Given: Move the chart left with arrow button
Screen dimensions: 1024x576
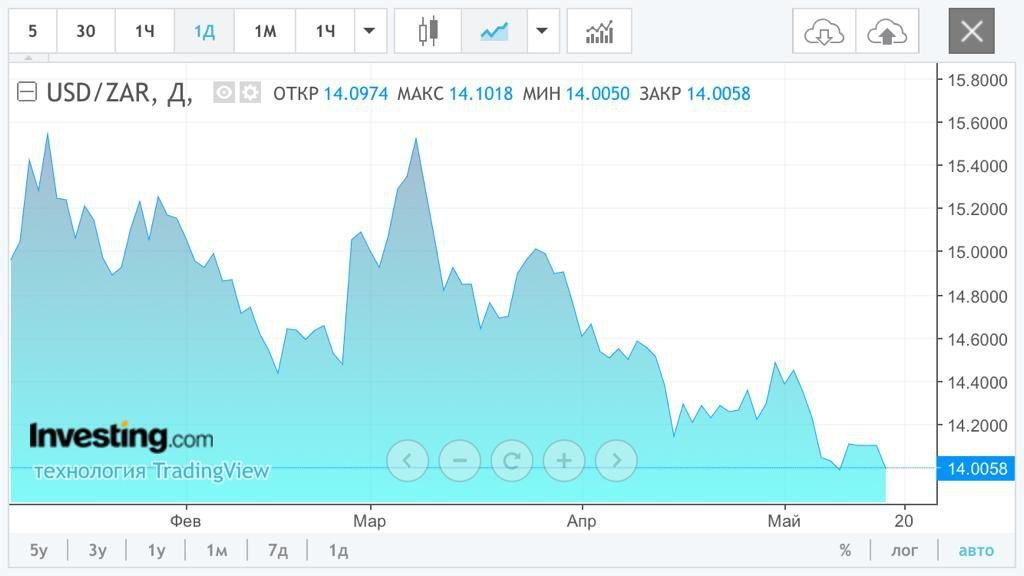Looking at the screenshot, I should click(x=408, y=460).
